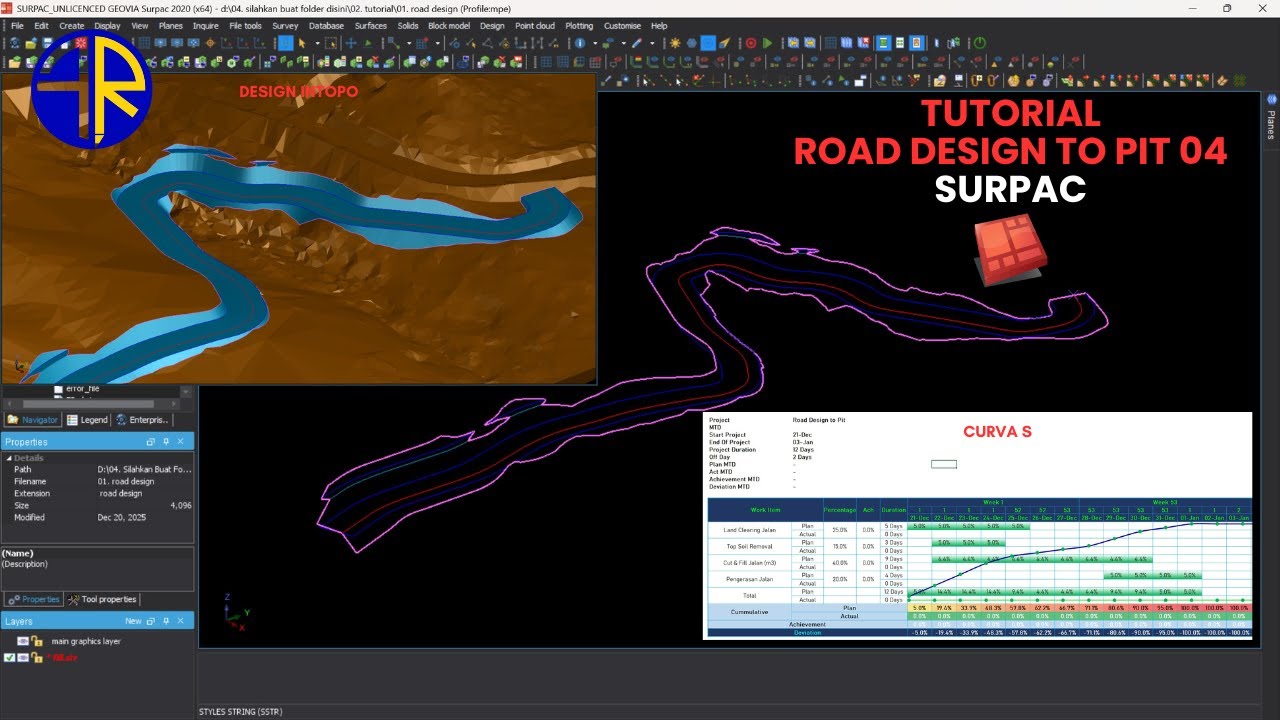Image resolution: width=1280 pixels, height=720 pixels.
Task: Toggle visibility of main graphics layer
Action: (x=23, y=641)
